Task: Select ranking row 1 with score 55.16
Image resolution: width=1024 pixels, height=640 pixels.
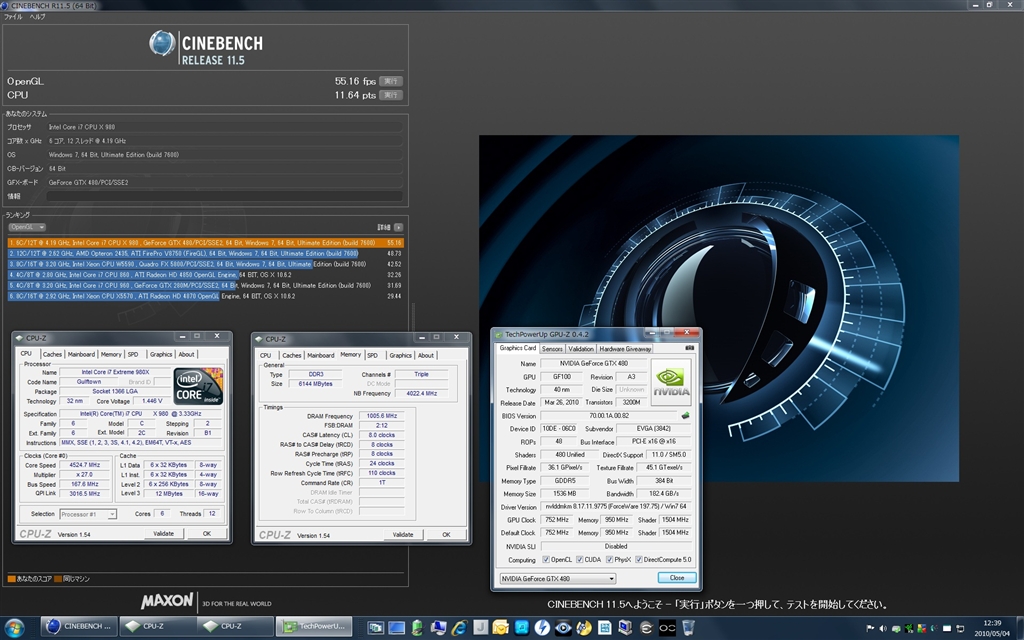Action: [206, 242]
